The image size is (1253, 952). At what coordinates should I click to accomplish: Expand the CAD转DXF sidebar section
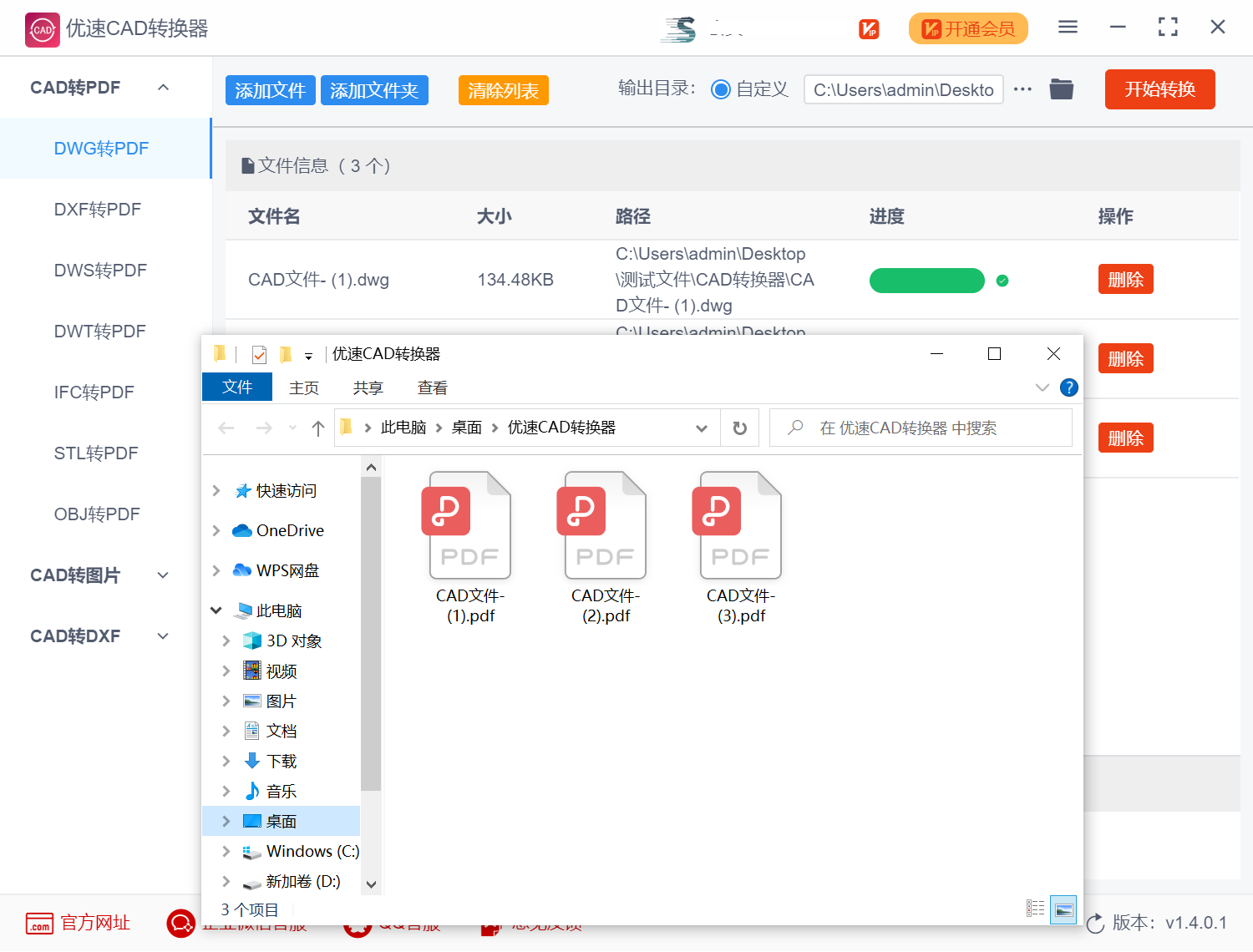164,636
